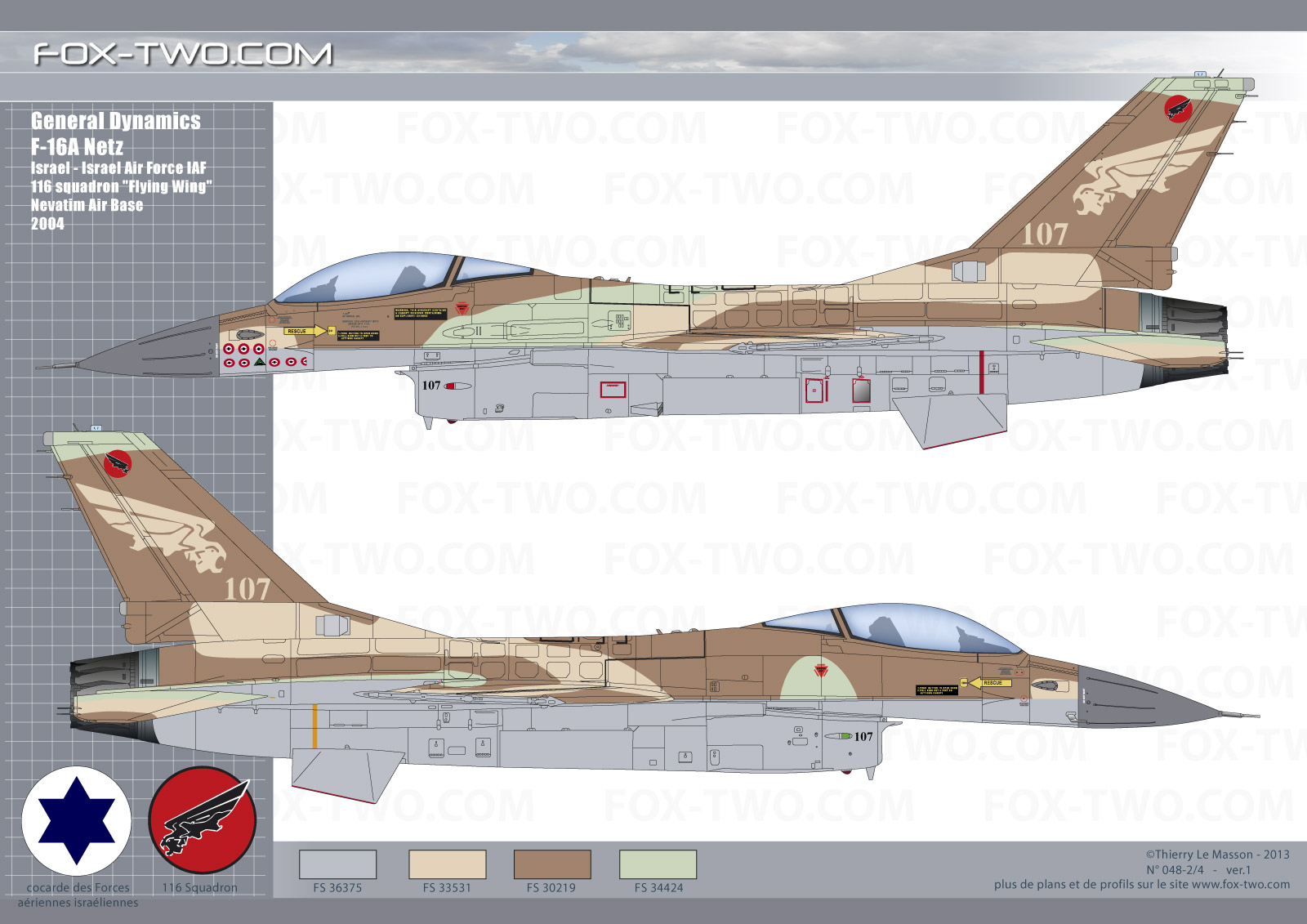Click the tail number 107 on upper aircraft fin

point(1045,235)
